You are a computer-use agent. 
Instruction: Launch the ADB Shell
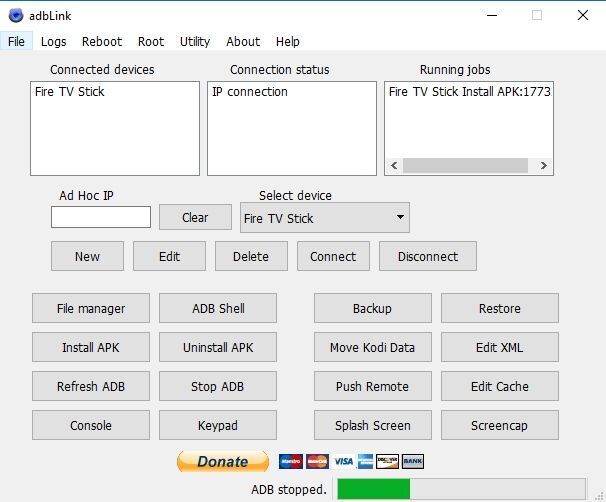[218, 309]
